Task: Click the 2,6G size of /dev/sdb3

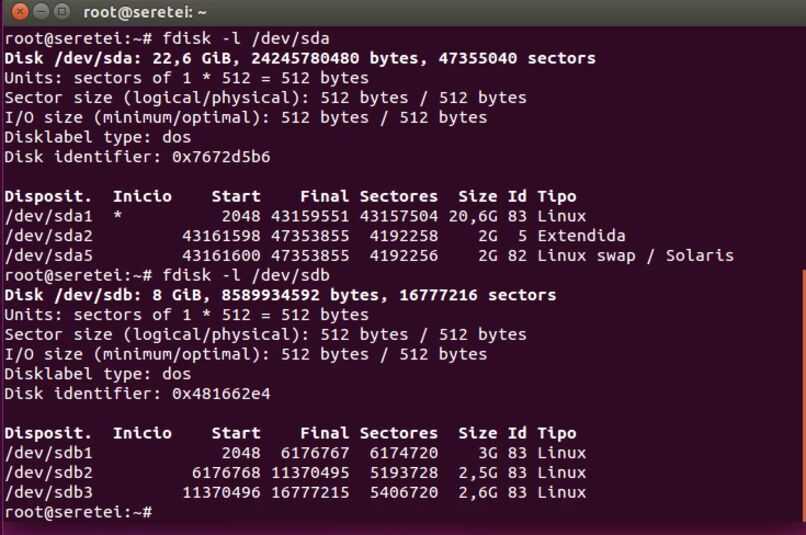Action: click(x=478, y=492)
